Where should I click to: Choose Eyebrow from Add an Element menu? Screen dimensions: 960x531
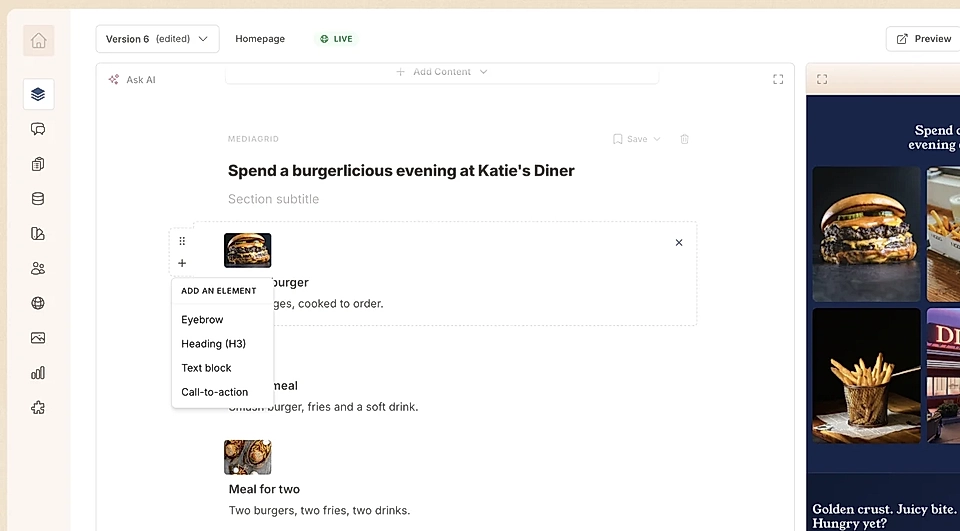pos(202,320)
